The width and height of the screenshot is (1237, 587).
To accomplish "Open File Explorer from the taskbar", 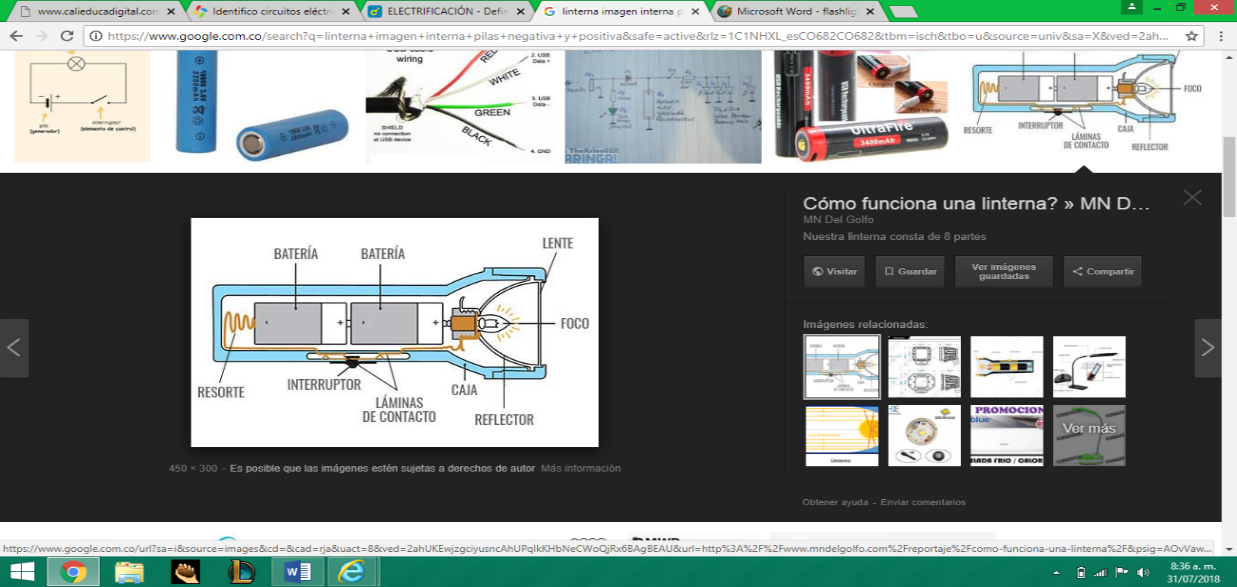I will [128, 572].
